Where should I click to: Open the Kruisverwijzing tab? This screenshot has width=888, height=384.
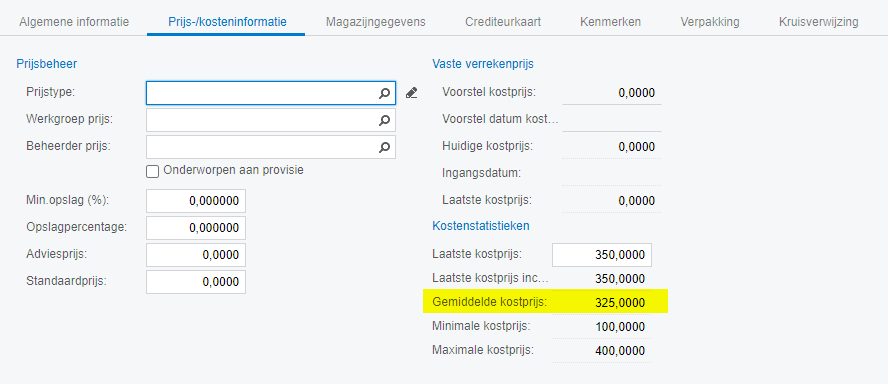818,22
